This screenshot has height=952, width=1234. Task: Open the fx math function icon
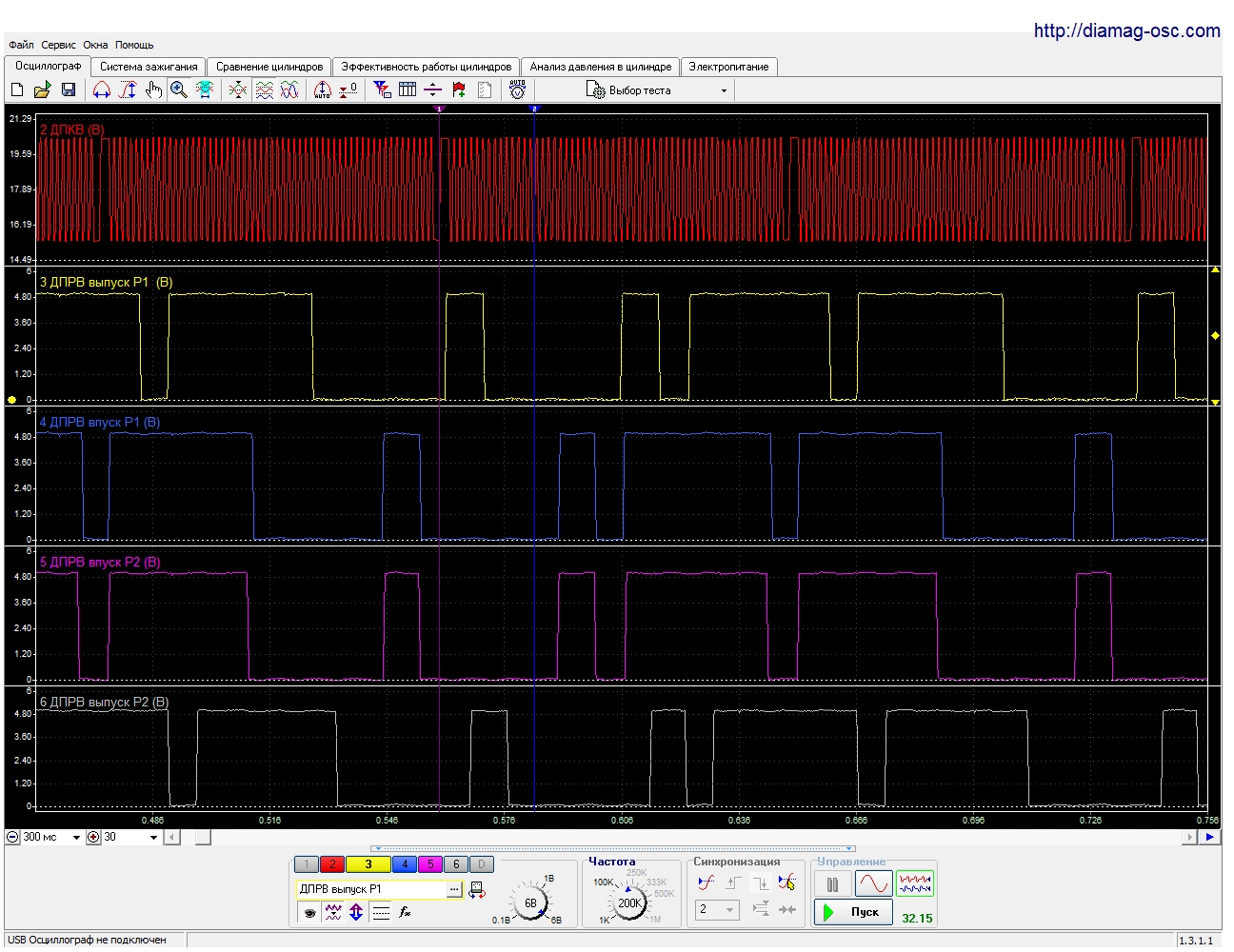tap(405, 912)
